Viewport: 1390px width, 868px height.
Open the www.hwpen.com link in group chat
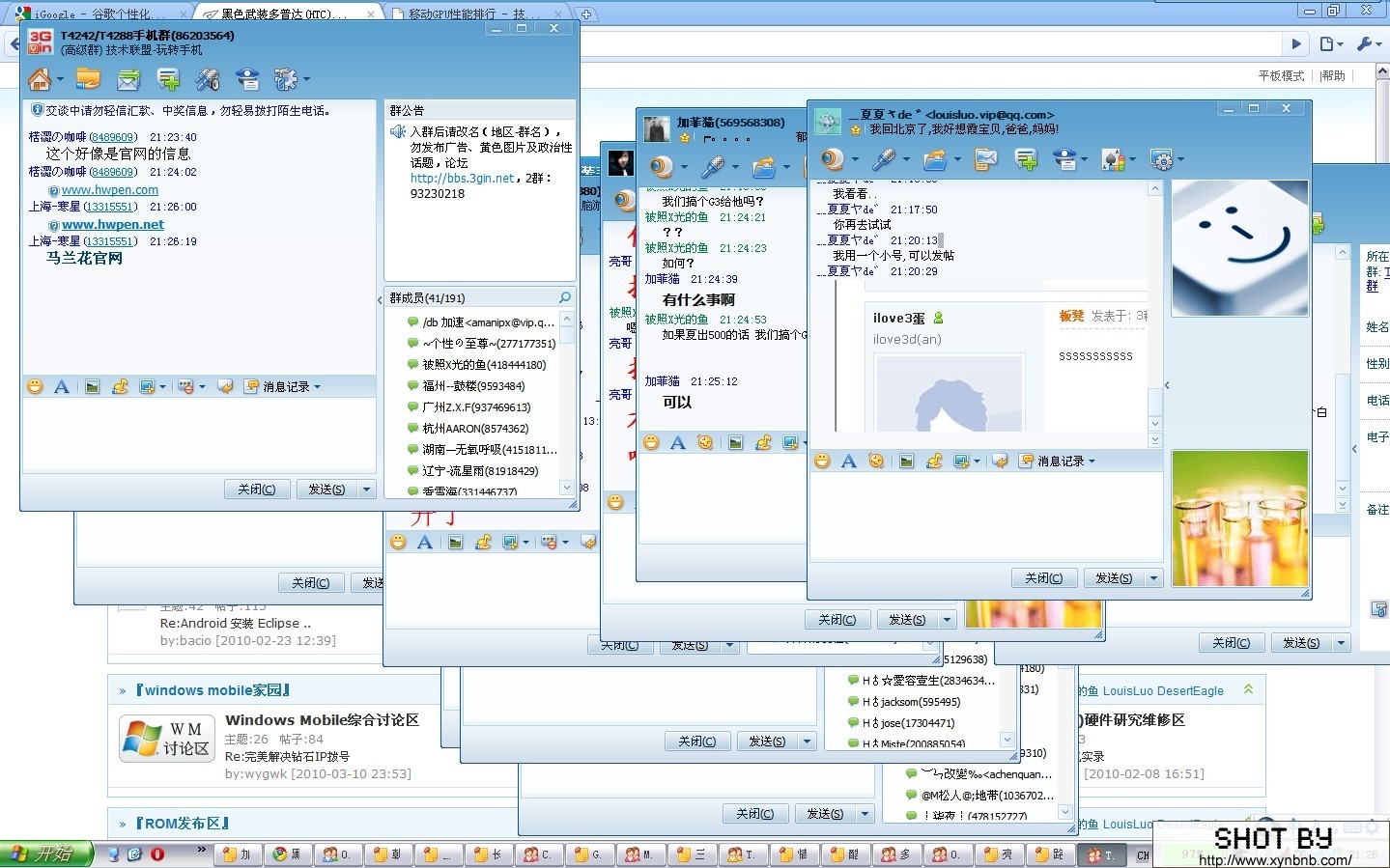109,190
